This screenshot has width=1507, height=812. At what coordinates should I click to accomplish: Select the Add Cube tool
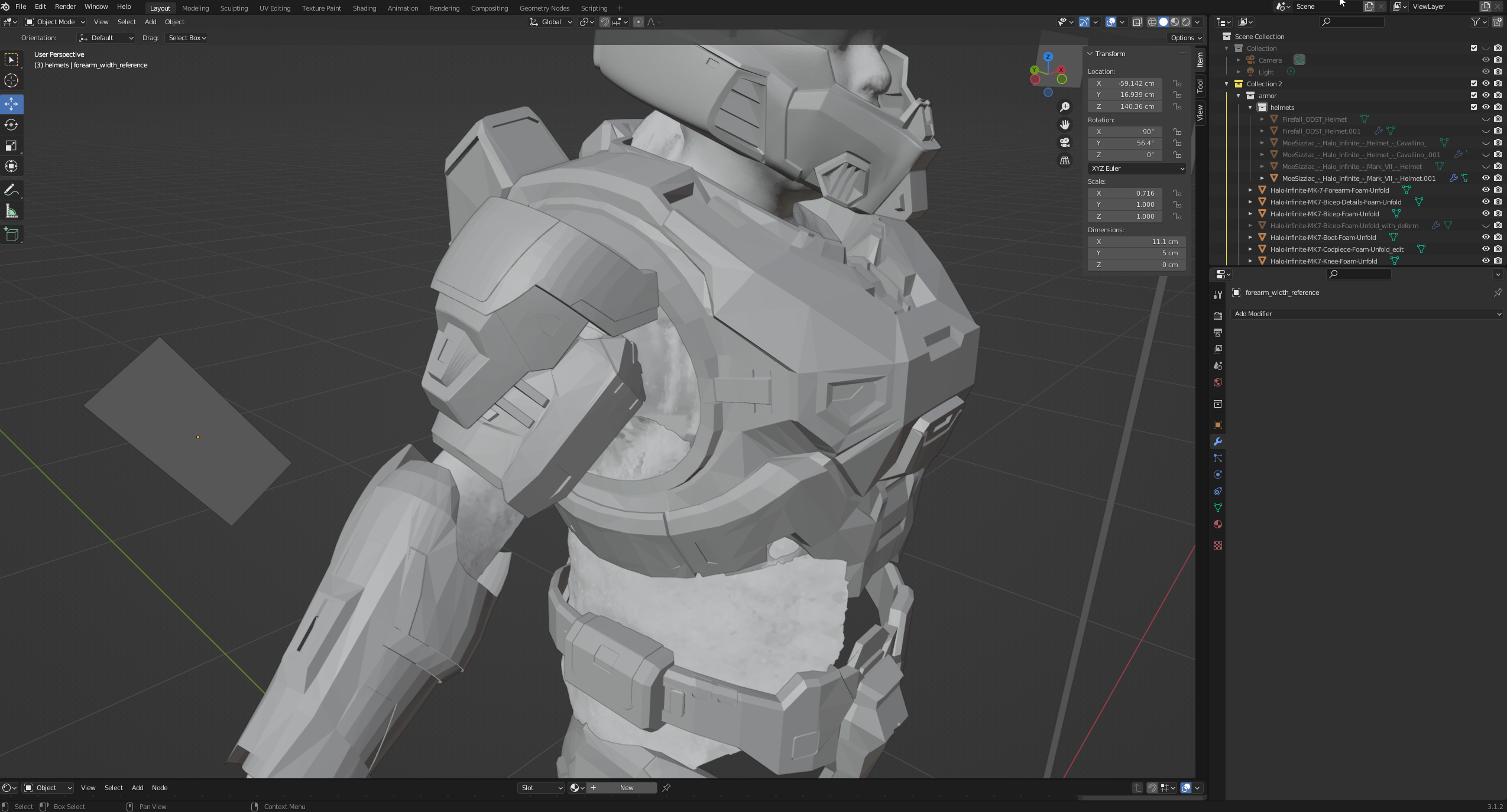tap(11, 235)
